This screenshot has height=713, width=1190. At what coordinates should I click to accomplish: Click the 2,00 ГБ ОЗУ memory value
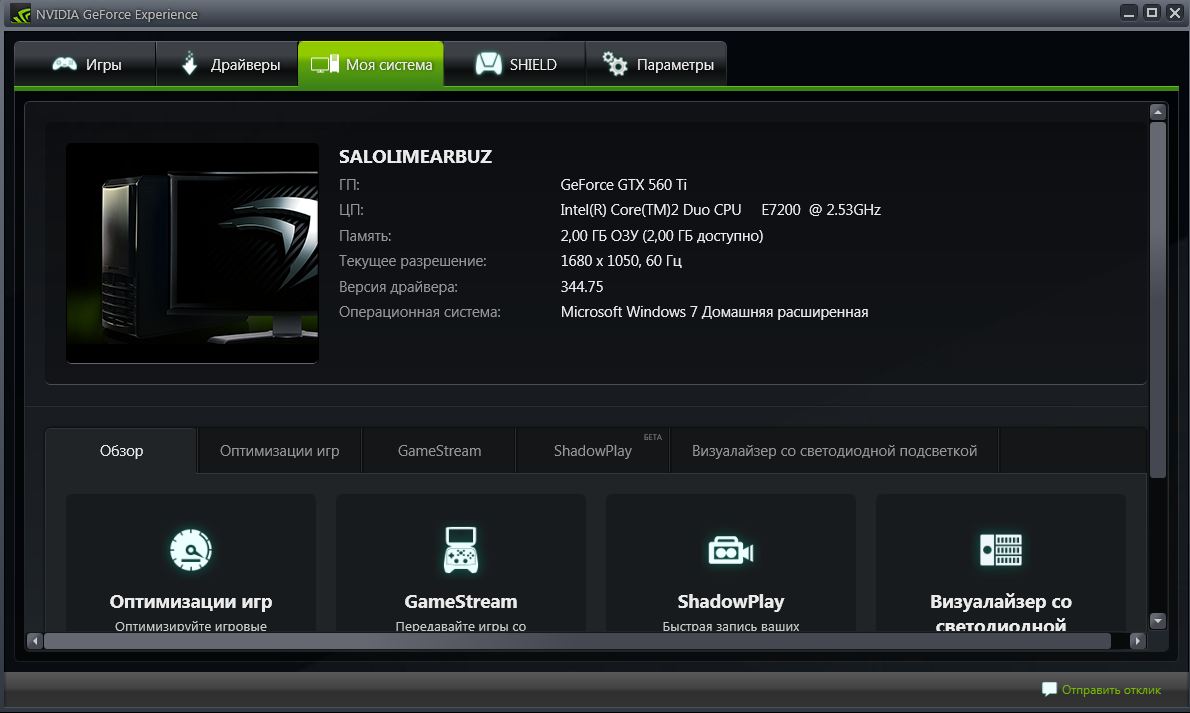click(662, 235)
